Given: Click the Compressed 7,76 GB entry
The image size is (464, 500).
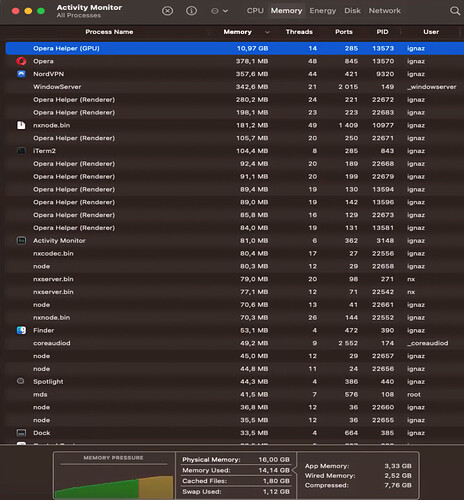Looking at the screenshot, I should click(358, 485).
